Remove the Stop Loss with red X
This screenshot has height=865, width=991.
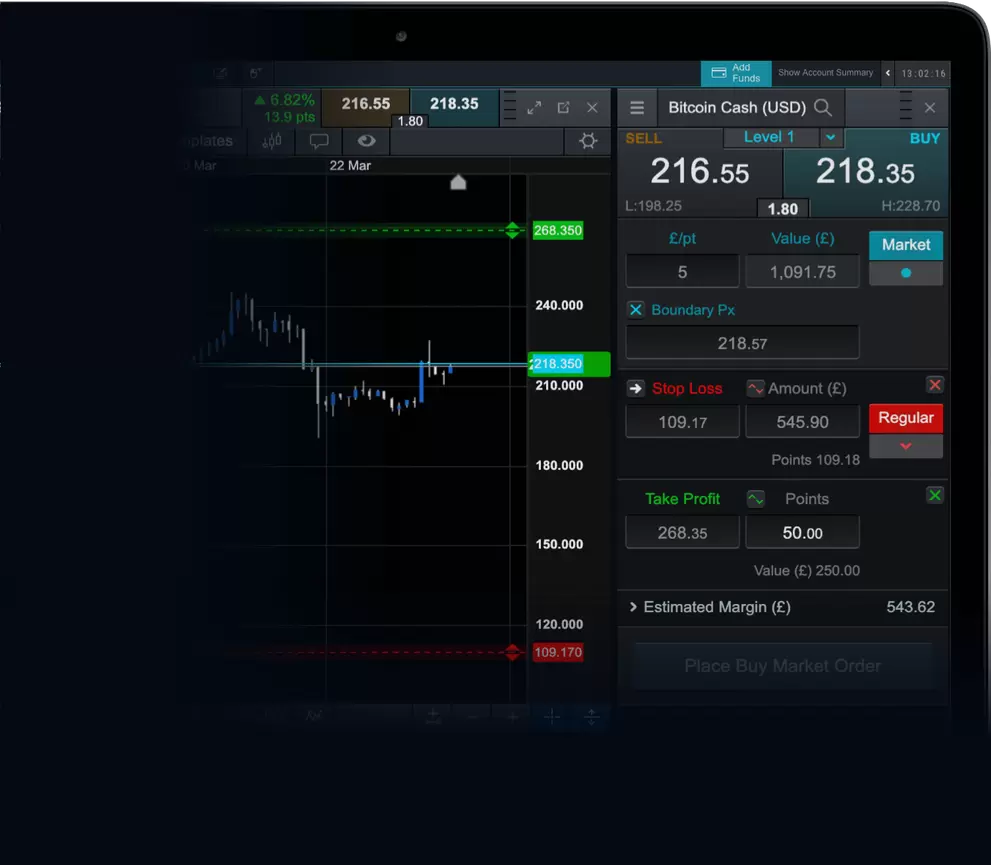click(x=934, y=385)
